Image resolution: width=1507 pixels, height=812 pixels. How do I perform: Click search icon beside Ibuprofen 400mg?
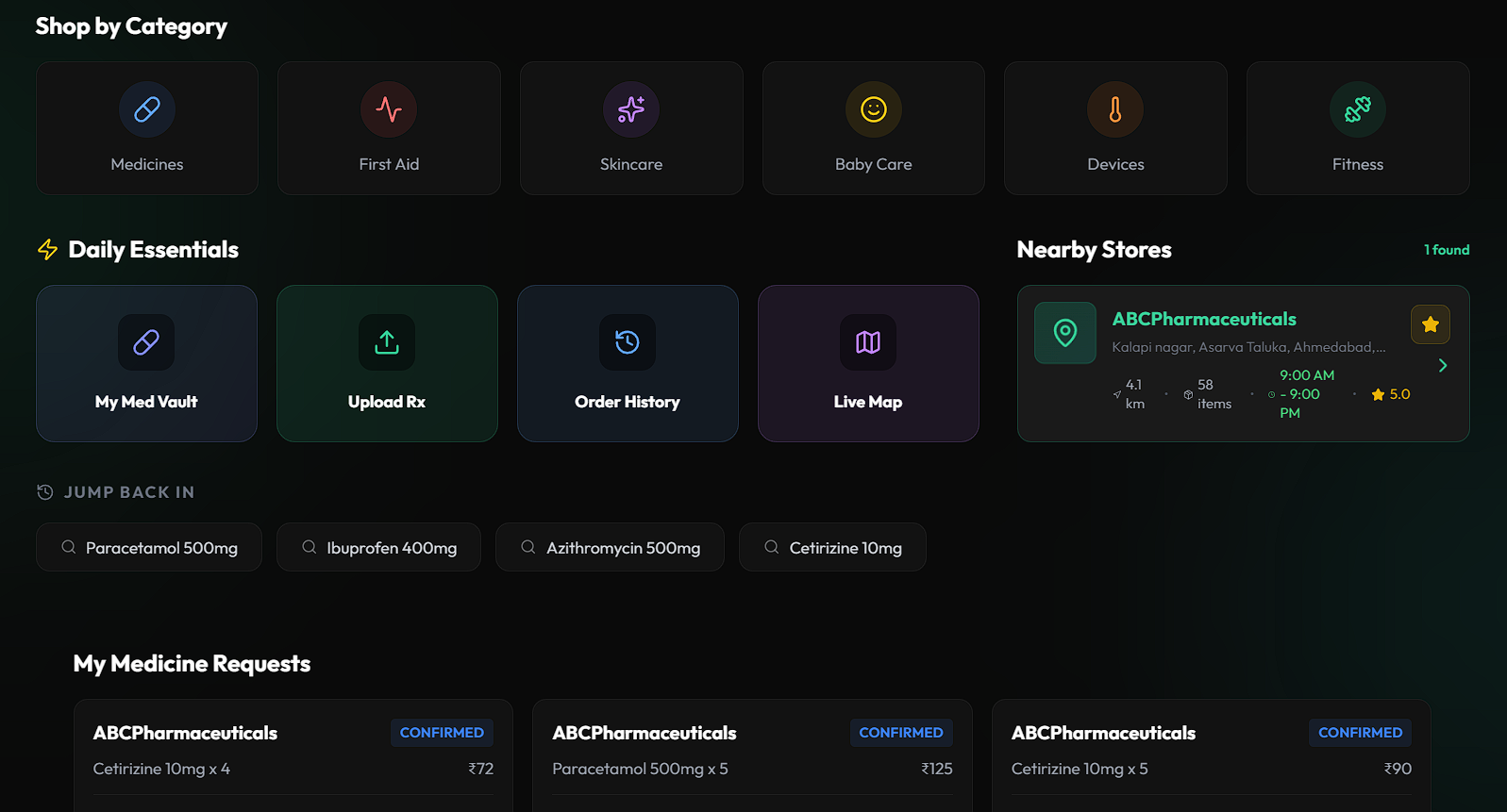pyautogui.click(x=310, y=547)
